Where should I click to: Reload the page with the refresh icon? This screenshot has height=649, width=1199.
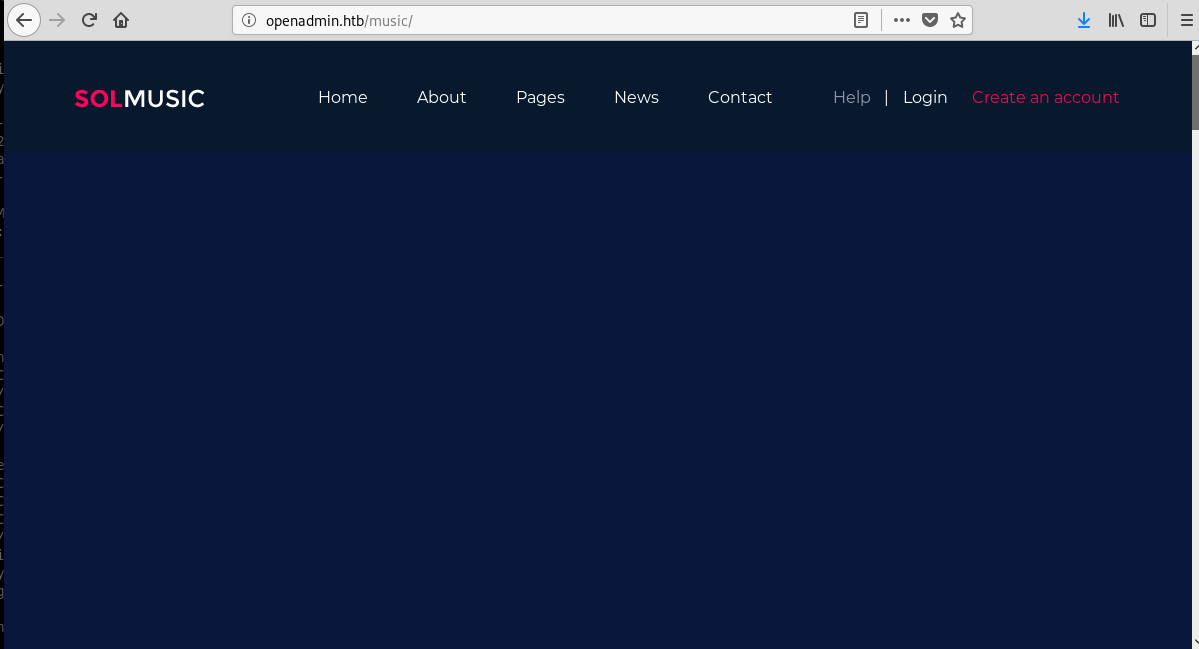tap(89, 20)
